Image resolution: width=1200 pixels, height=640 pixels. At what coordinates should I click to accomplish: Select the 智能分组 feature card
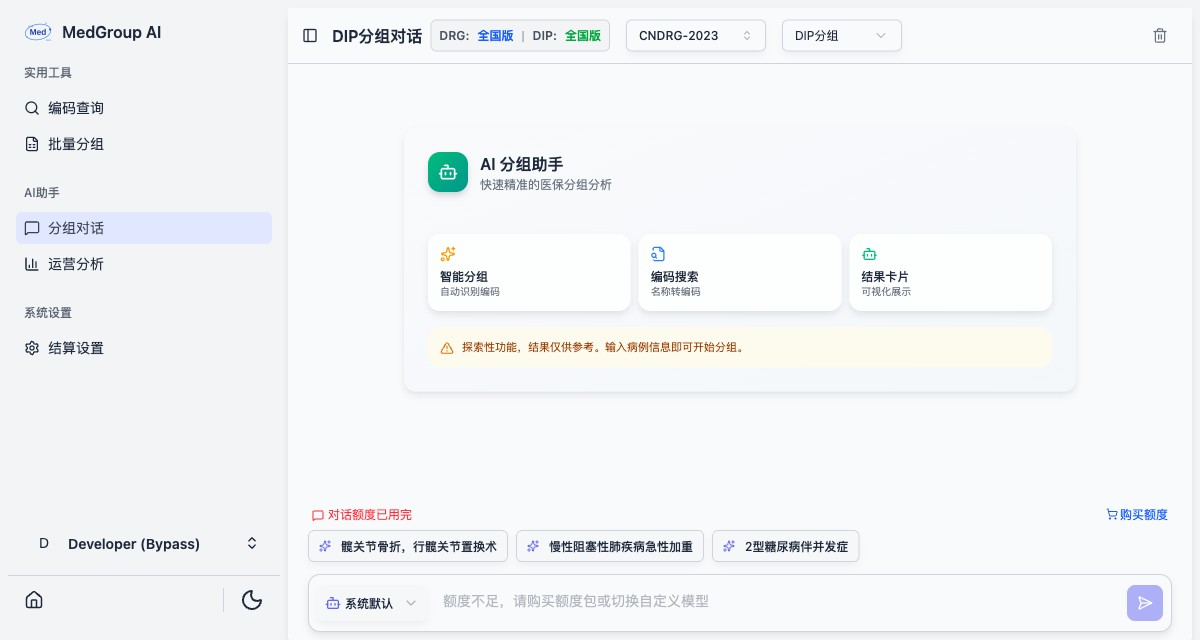[529, 272]
